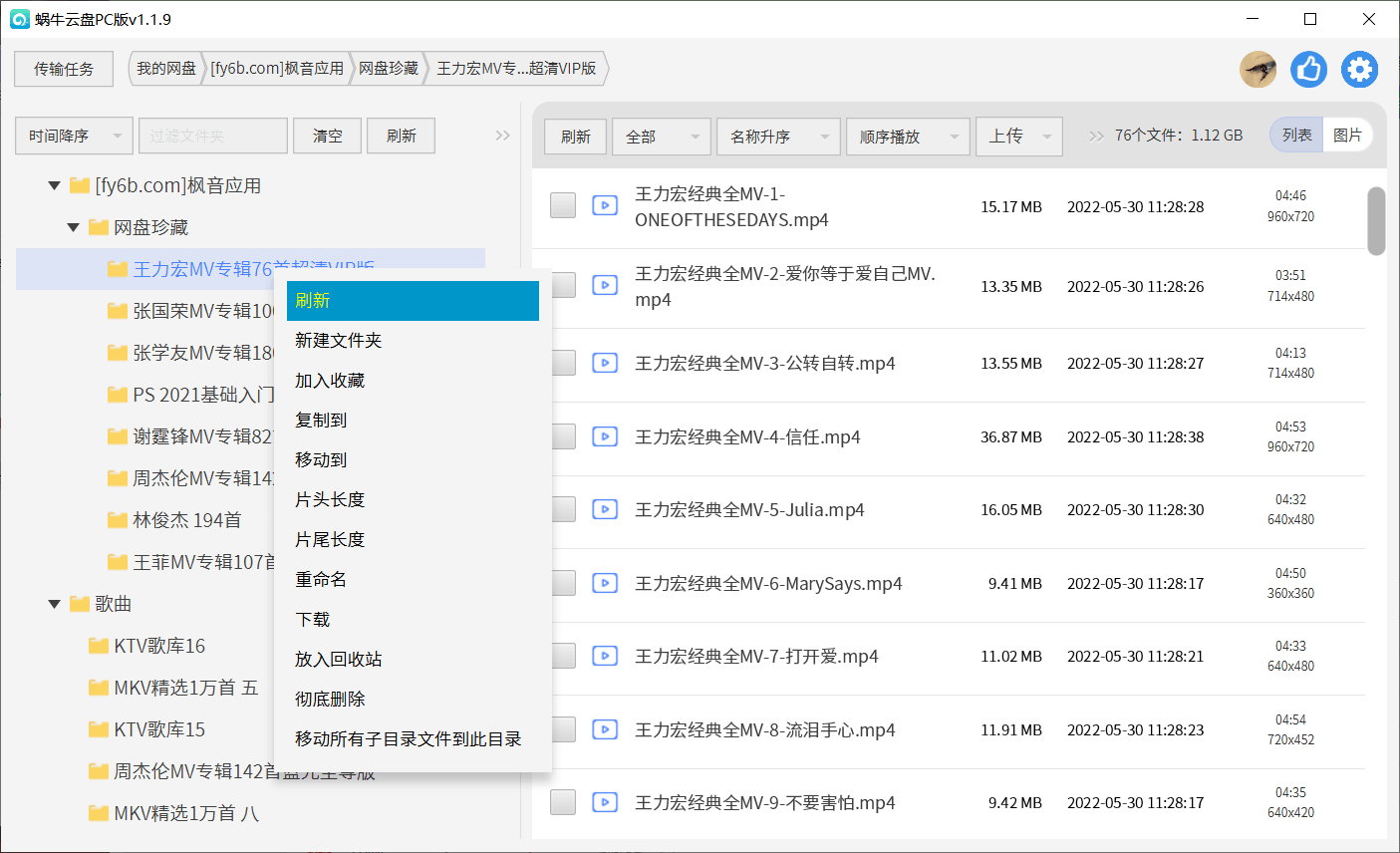Screen dimensions: 1400x853
Task: Open the 上传 upload dropdown
Action: click(1019, 137)
